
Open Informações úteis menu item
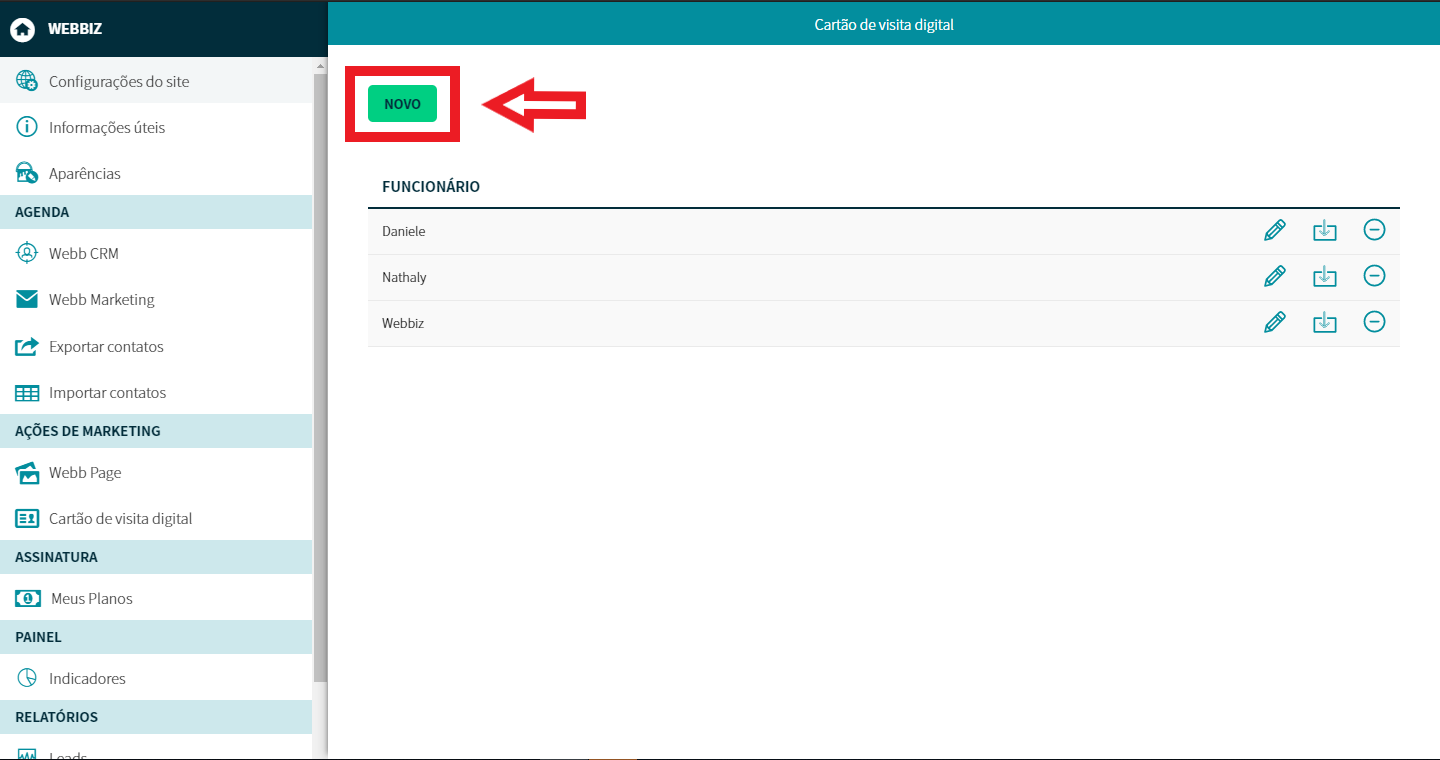[x=106, y=128]
